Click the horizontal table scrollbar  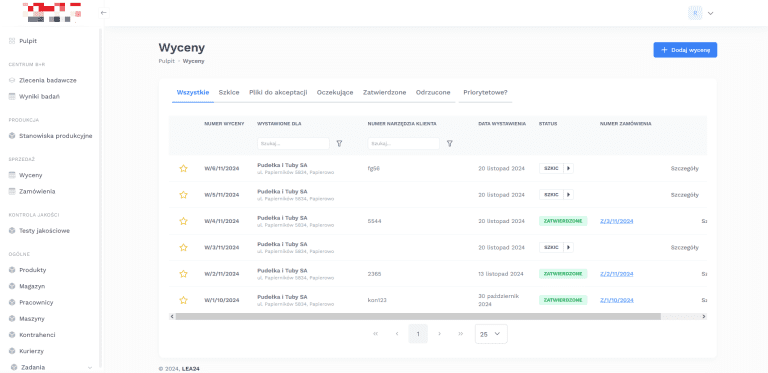pos(418,317)
